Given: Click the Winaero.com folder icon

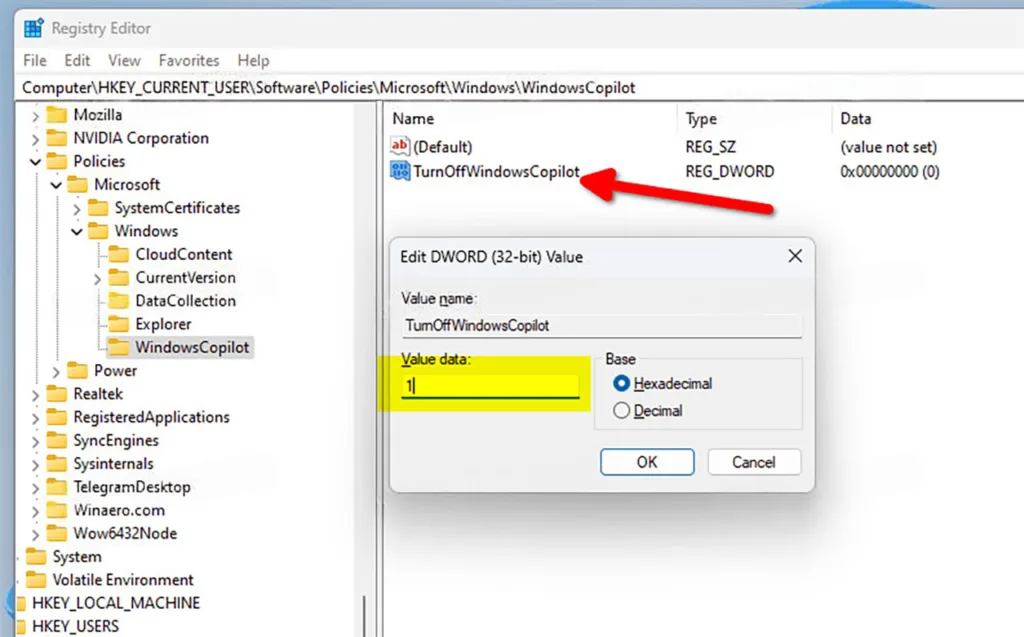Looking at the screenshot, I should (x=57, y=510).
